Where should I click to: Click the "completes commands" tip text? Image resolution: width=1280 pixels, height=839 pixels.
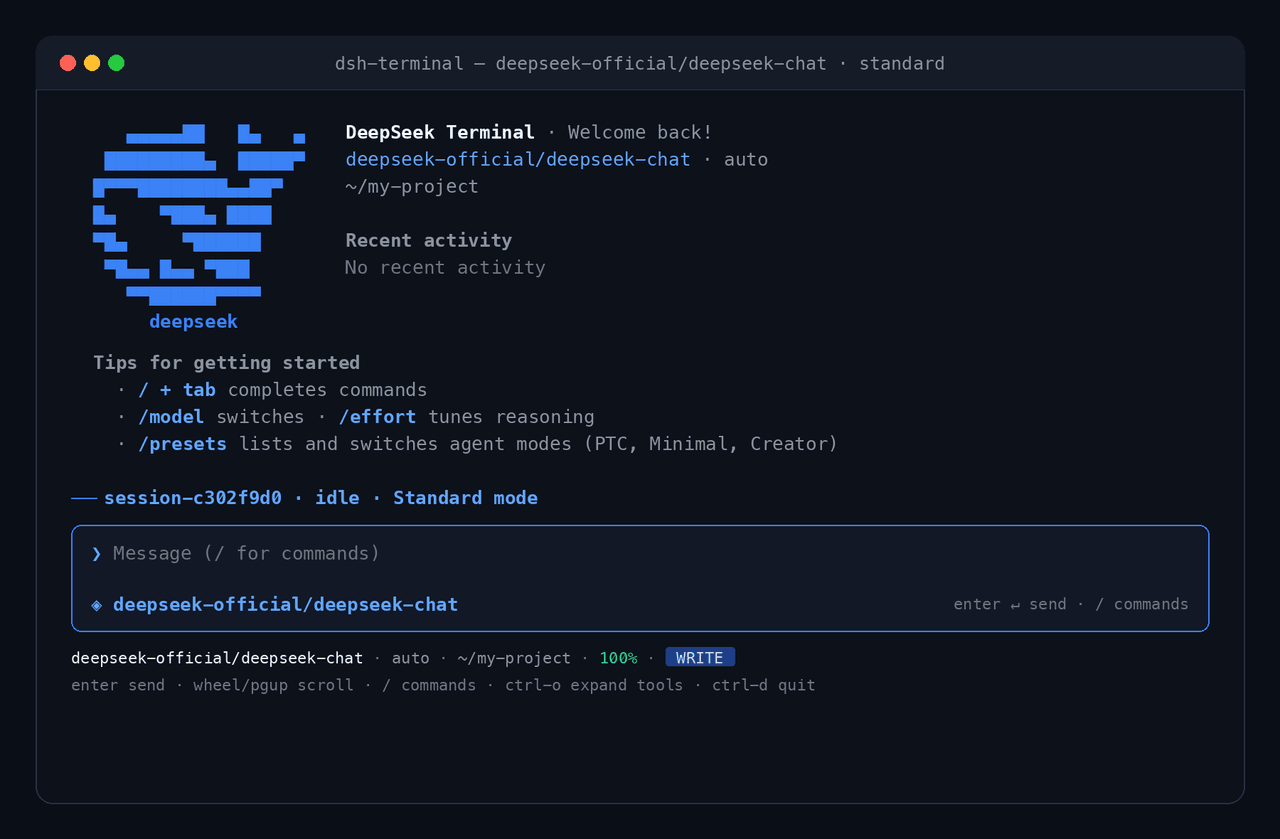point(327,390)
